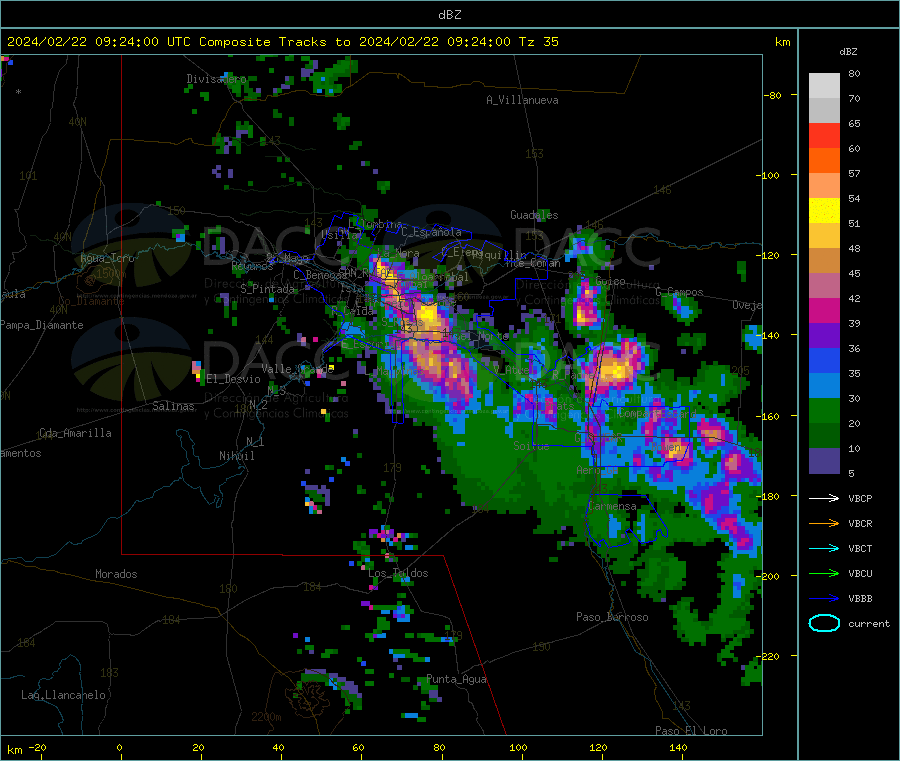This screenshot has width=900, height=761.
Task: Click the '-220' km vertical axis tick
Action: (x=770, y=656)
